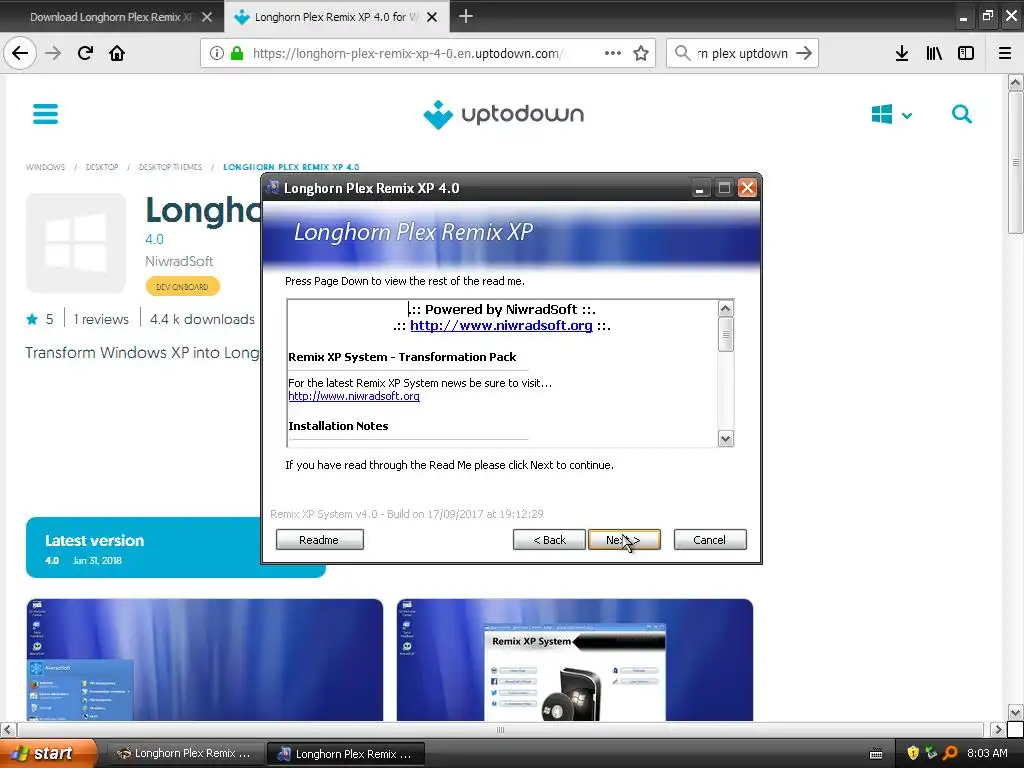Image resolution: width=1024 pixels, height=768 pixels.
Task: Open the 1 reviews link
Action: tap(101, 319)
